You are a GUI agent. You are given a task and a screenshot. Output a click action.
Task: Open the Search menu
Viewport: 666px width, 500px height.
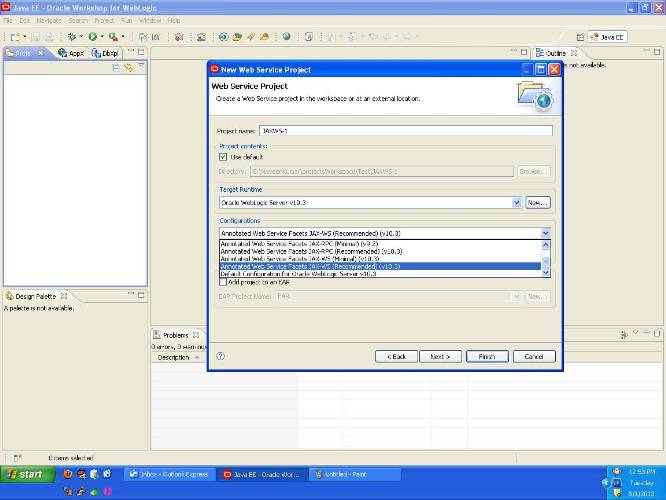coord(78,20)
